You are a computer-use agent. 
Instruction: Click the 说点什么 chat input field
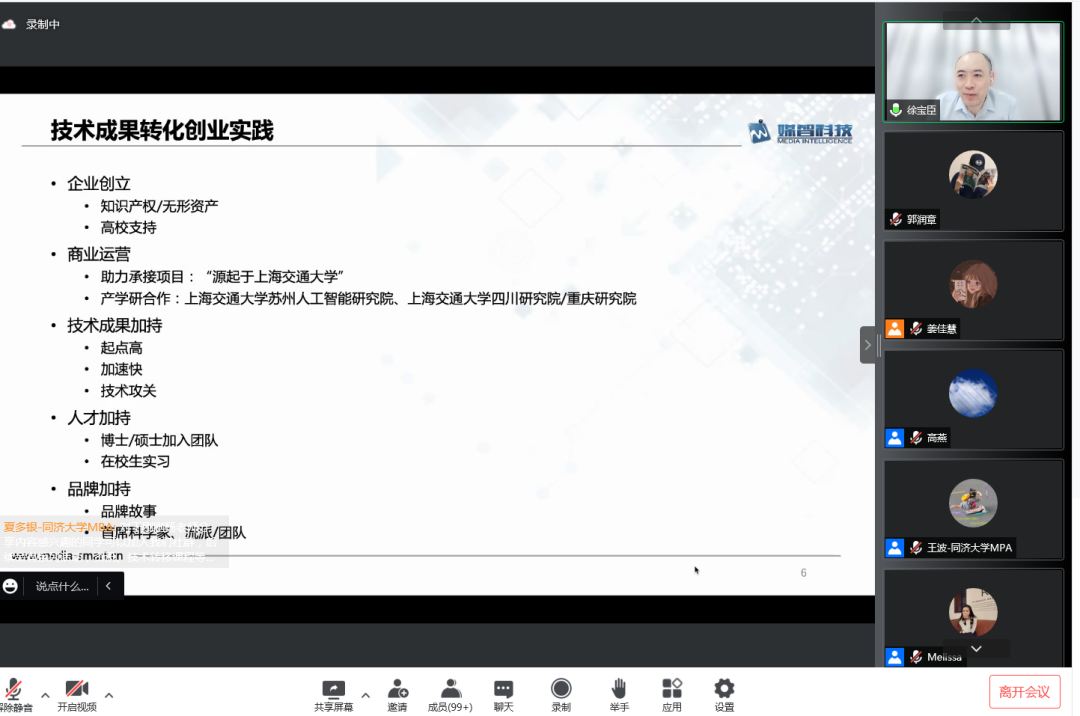[x=60, y=585]
